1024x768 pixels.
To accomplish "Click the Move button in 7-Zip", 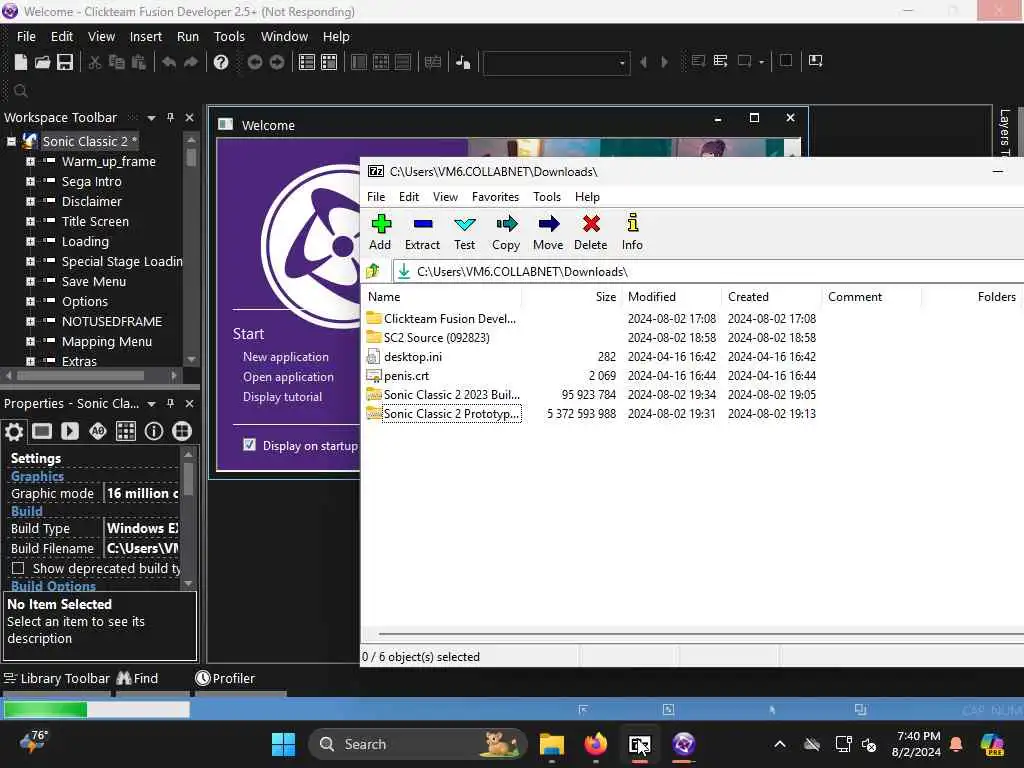I will (548, 232).
